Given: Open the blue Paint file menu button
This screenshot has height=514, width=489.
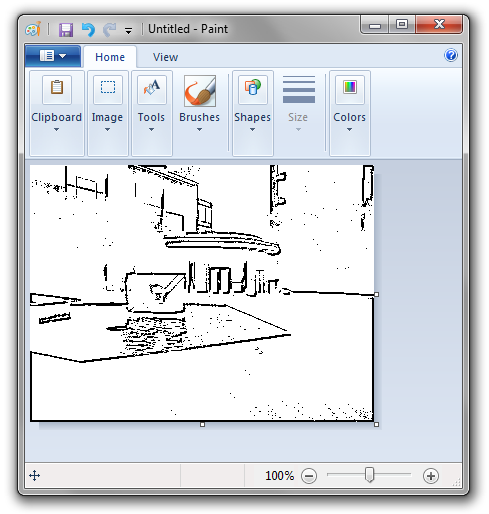Looking at the screenshot, I should [53, 56].
